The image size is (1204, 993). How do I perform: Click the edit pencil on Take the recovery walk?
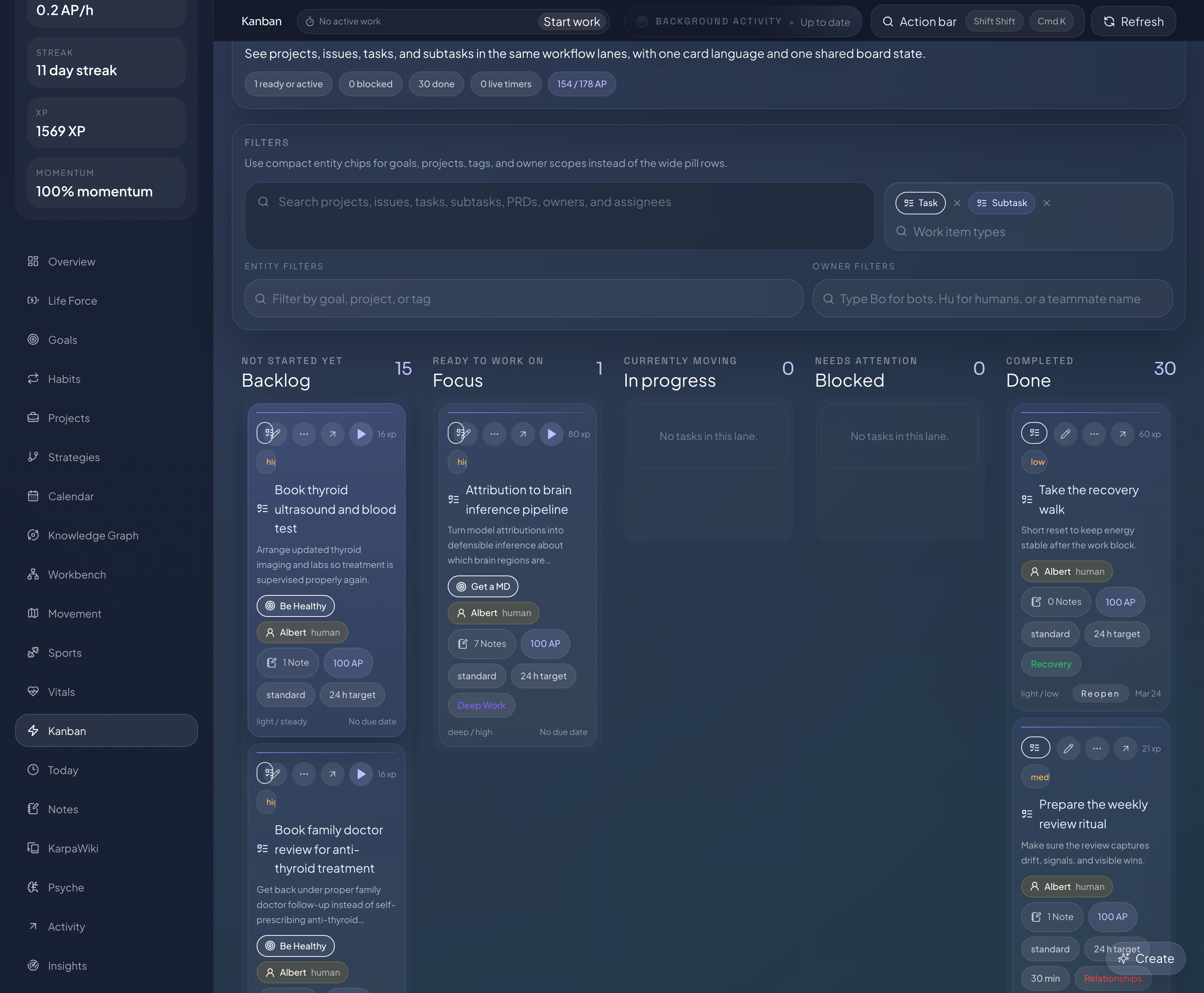tap(1064, 434)
